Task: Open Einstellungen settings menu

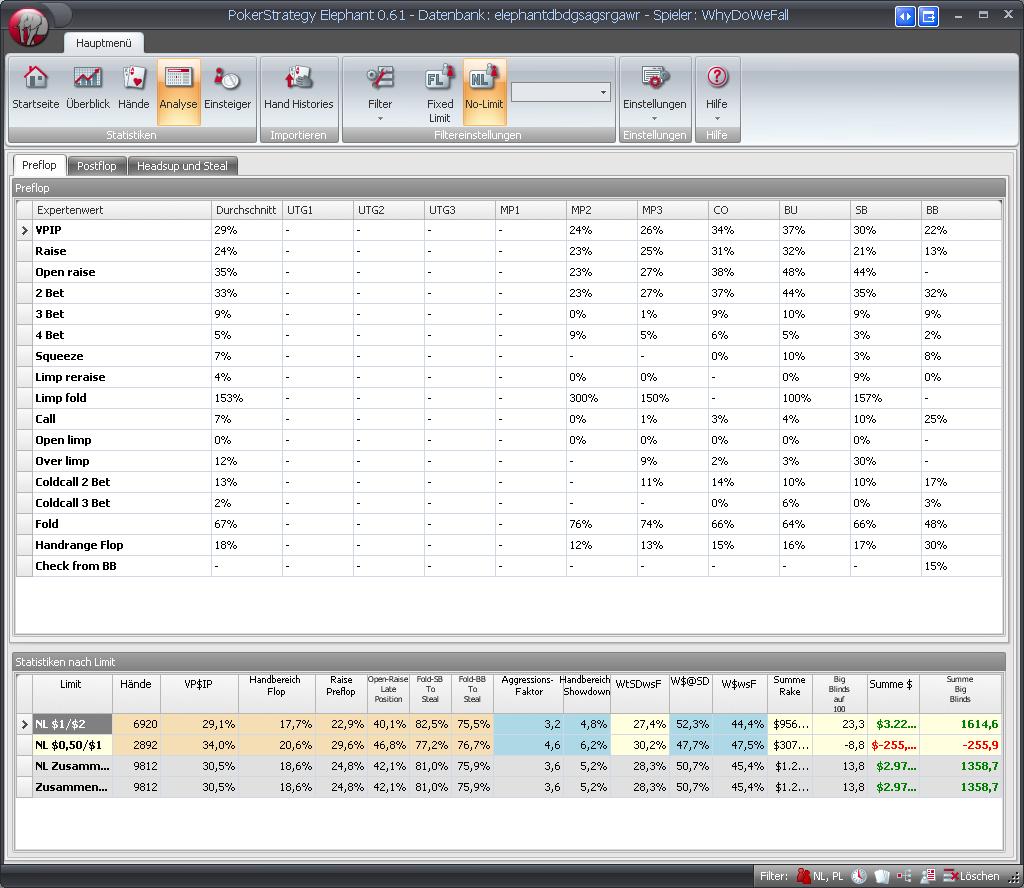Action: [654, 93]
